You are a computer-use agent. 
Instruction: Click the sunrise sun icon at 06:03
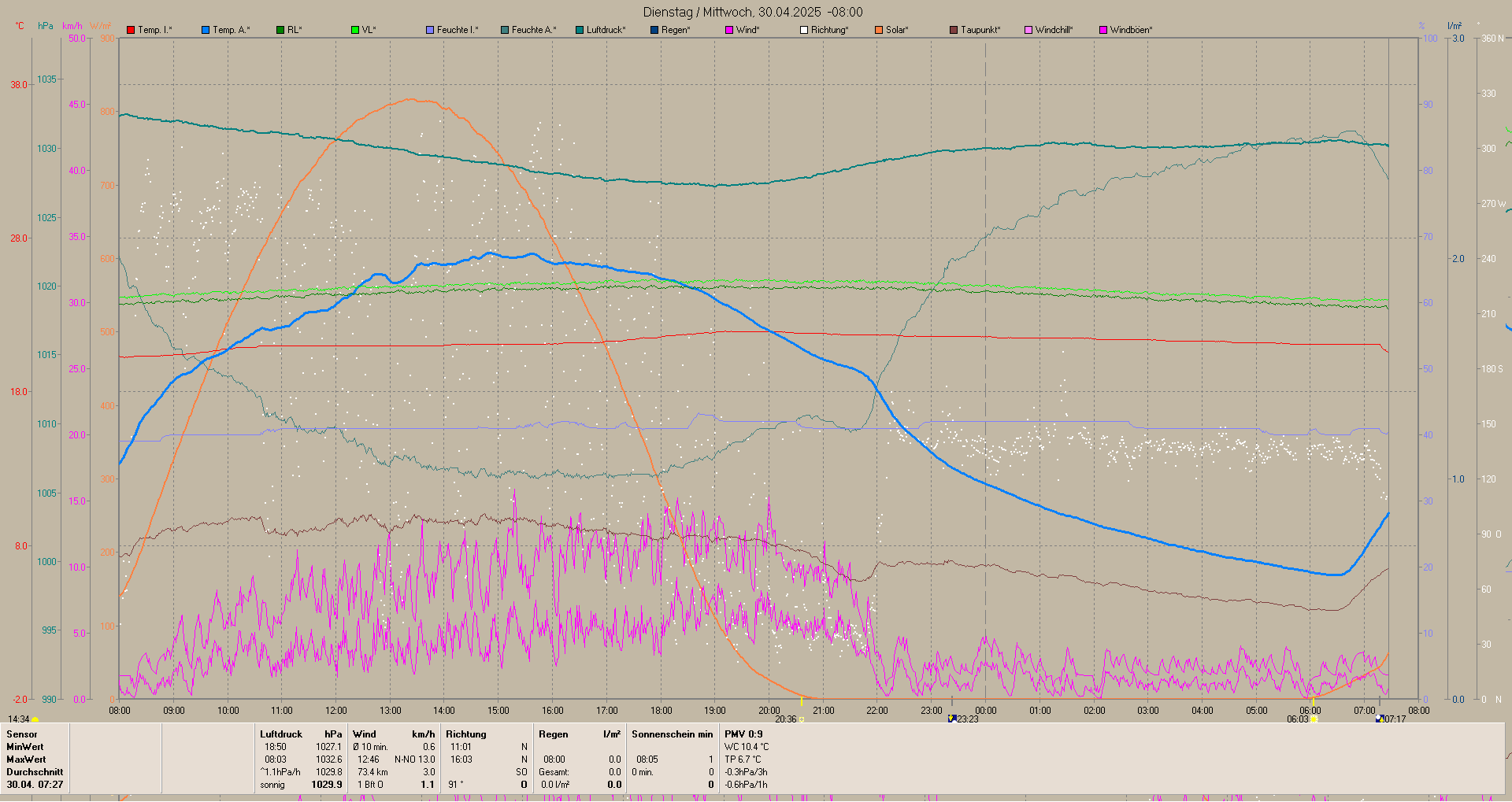(1314, 719)
